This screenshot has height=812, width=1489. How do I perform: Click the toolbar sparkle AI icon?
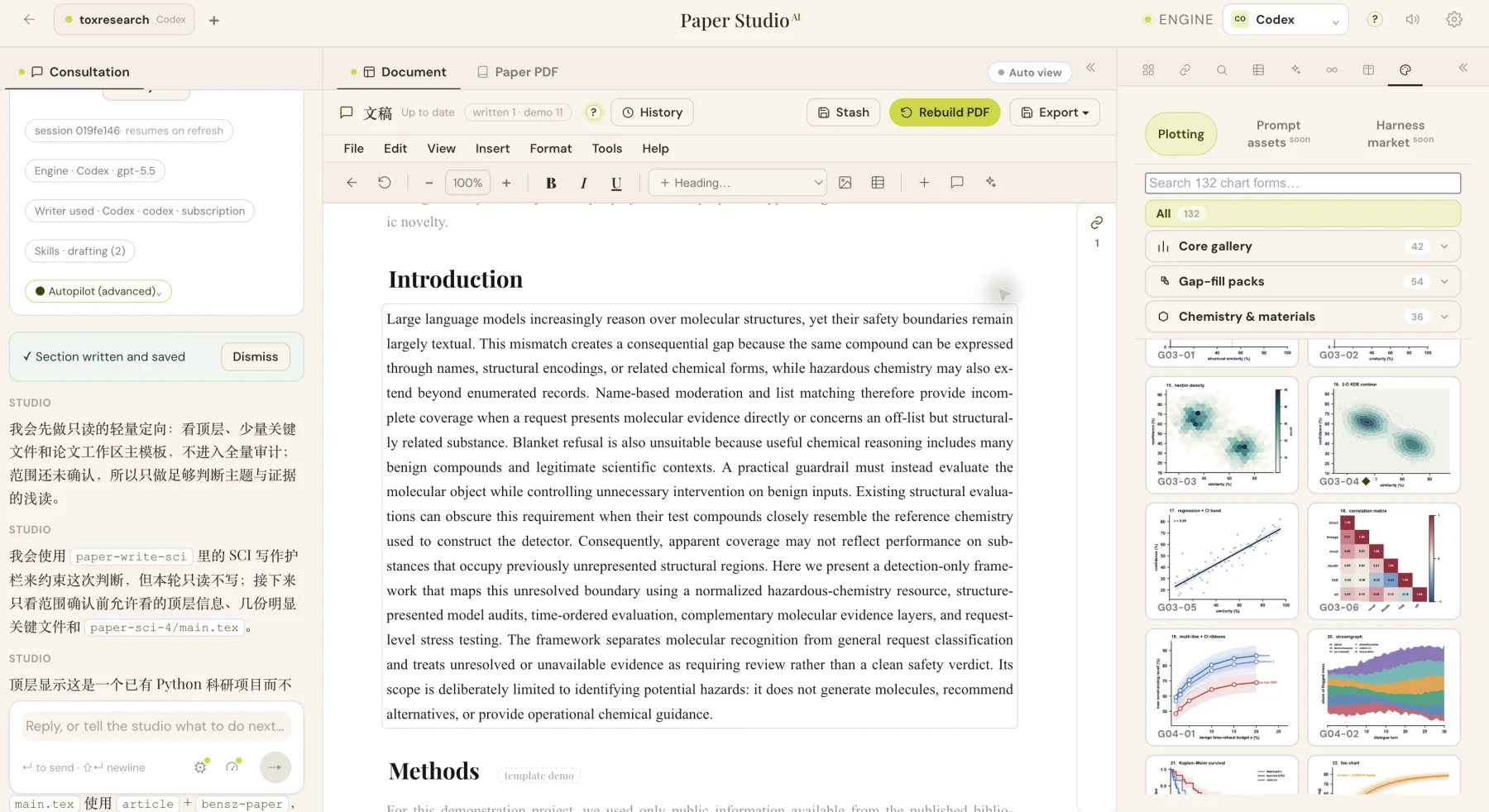point(991,183)
